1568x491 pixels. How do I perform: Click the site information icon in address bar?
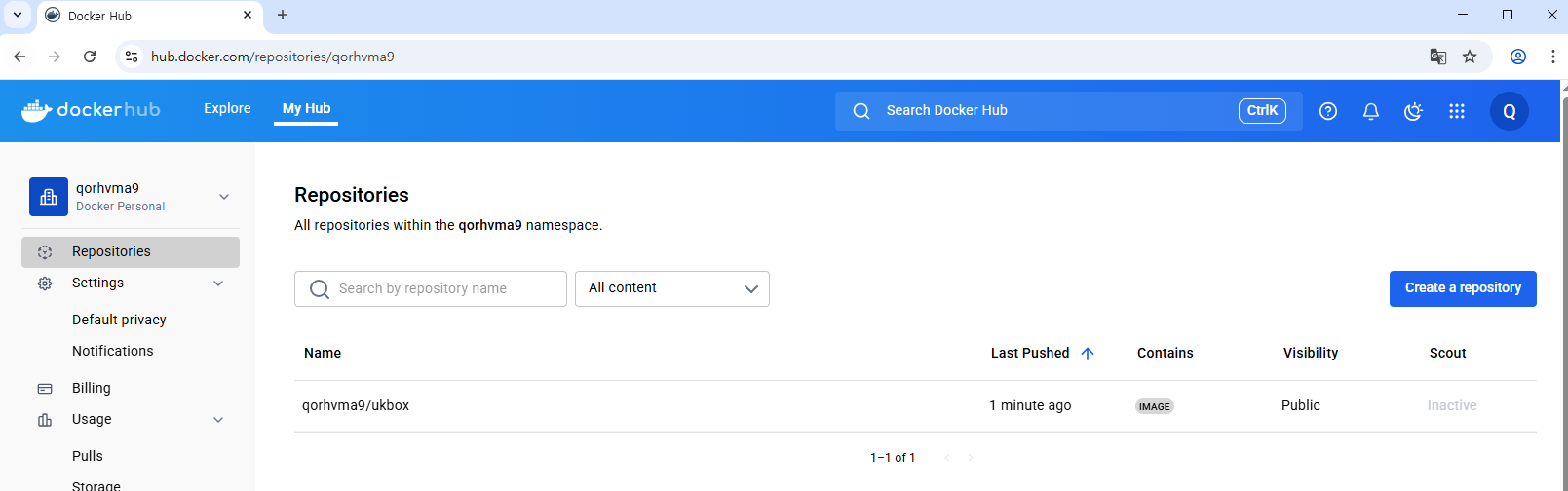click(132, 57)
